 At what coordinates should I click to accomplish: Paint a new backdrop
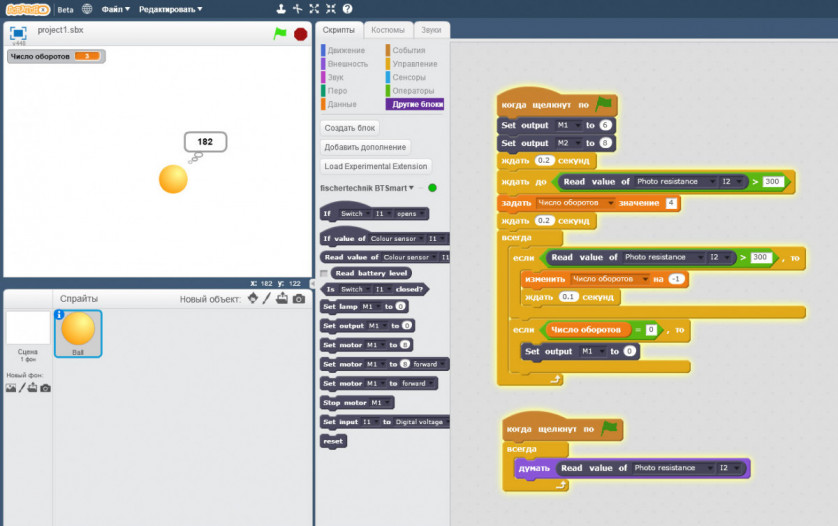(x=22, y=388)
